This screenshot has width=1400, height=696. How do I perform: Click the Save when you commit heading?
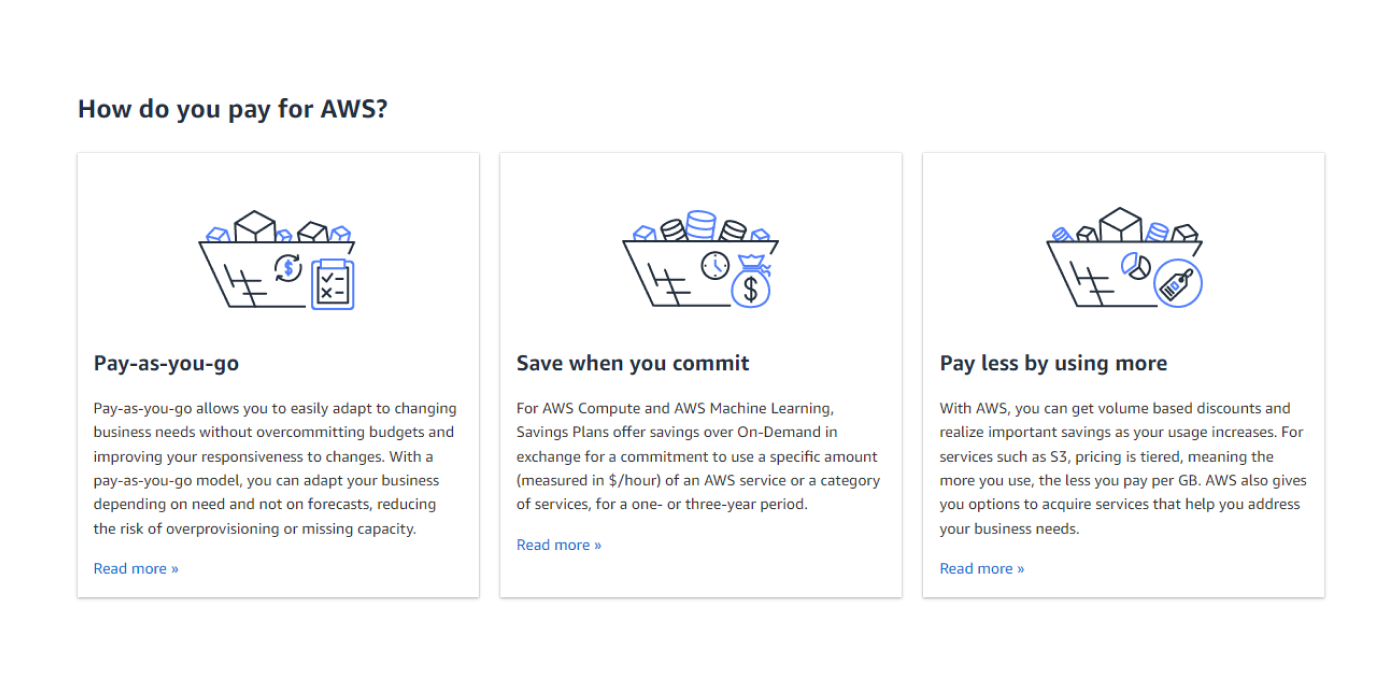[633, 363]
